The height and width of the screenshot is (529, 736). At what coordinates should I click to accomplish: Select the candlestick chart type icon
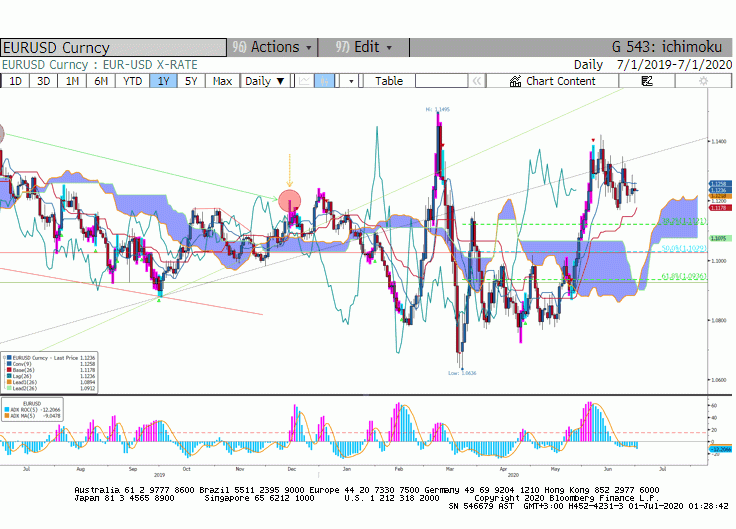click(324, 81)
